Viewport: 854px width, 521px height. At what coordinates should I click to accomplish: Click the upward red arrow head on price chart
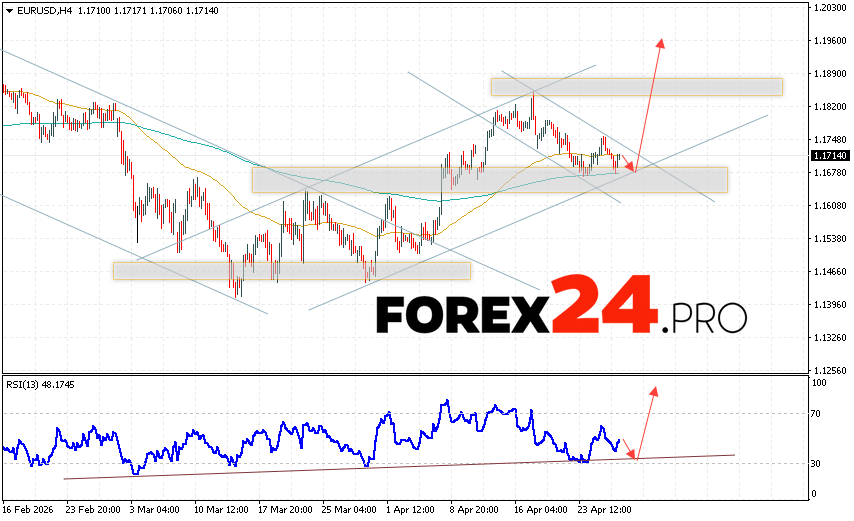point(661,42)
